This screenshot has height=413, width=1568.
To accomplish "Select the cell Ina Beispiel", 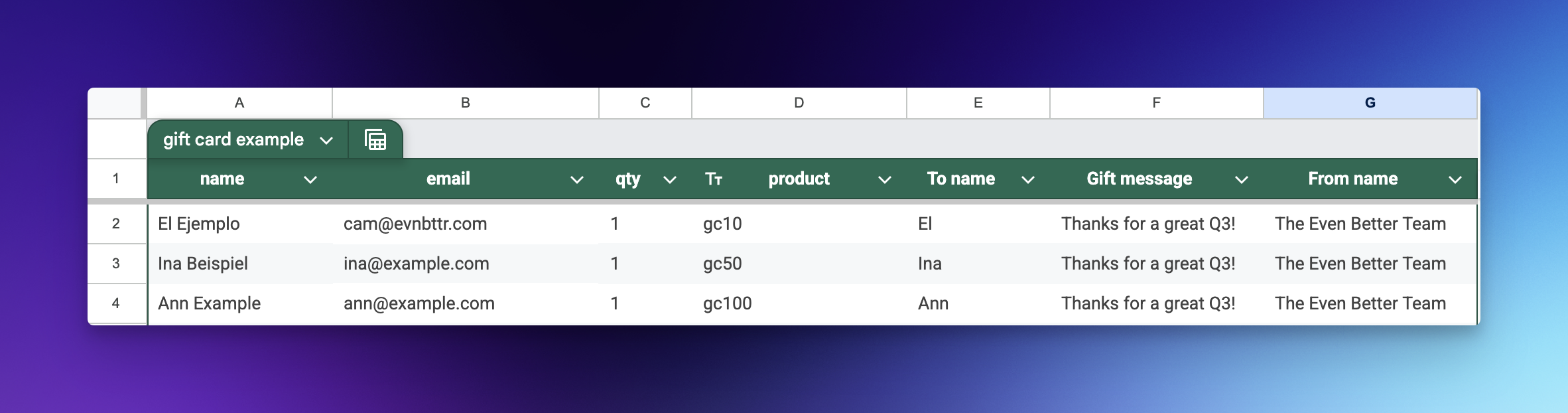I will 239,264.
